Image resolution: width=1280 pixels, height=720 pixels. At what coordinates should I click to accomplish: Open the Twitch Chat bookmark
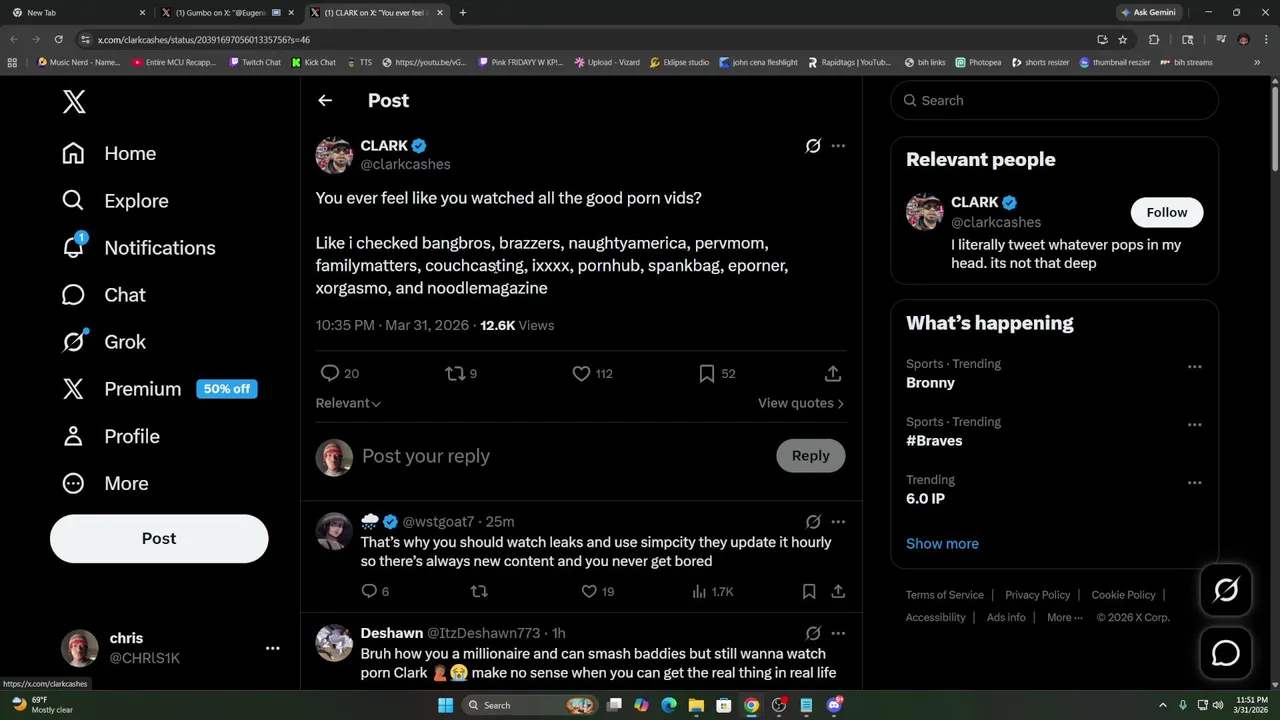[x=255, y=62]
